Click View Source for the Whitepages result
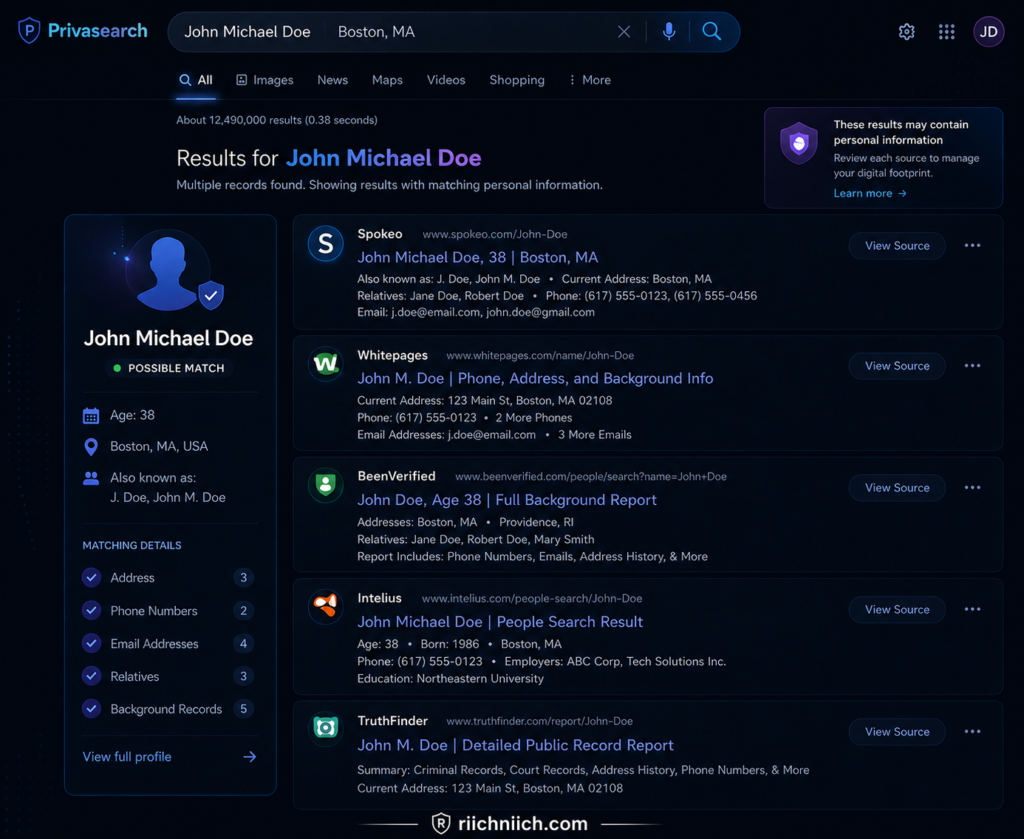The width and height of the screenshot is (1024, 839). pos(897,366)
